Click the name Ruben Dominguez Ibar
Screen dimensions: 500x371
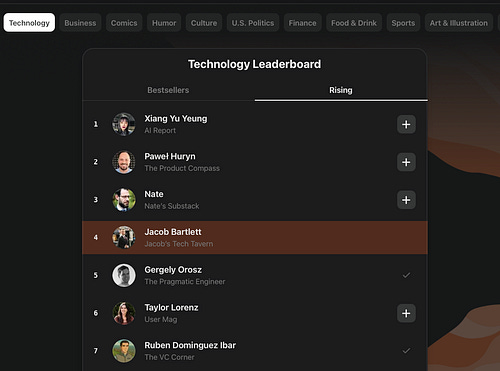190,345
